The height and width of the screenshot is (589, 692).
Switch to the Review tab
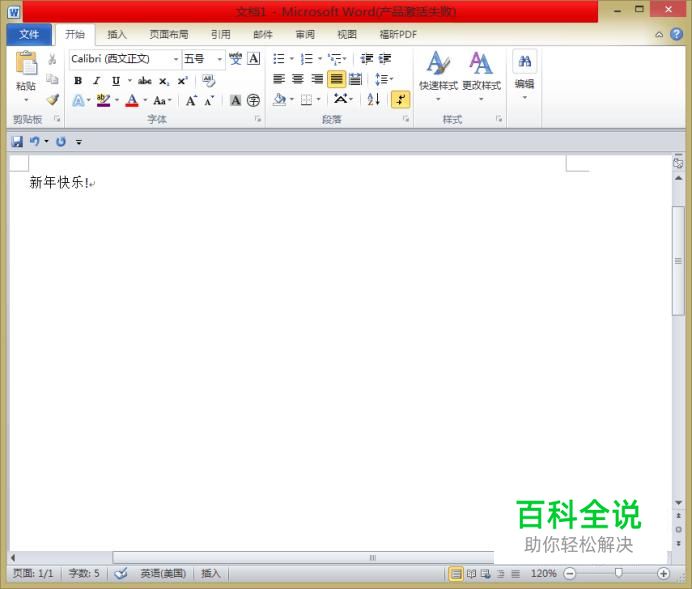[305, 34]
